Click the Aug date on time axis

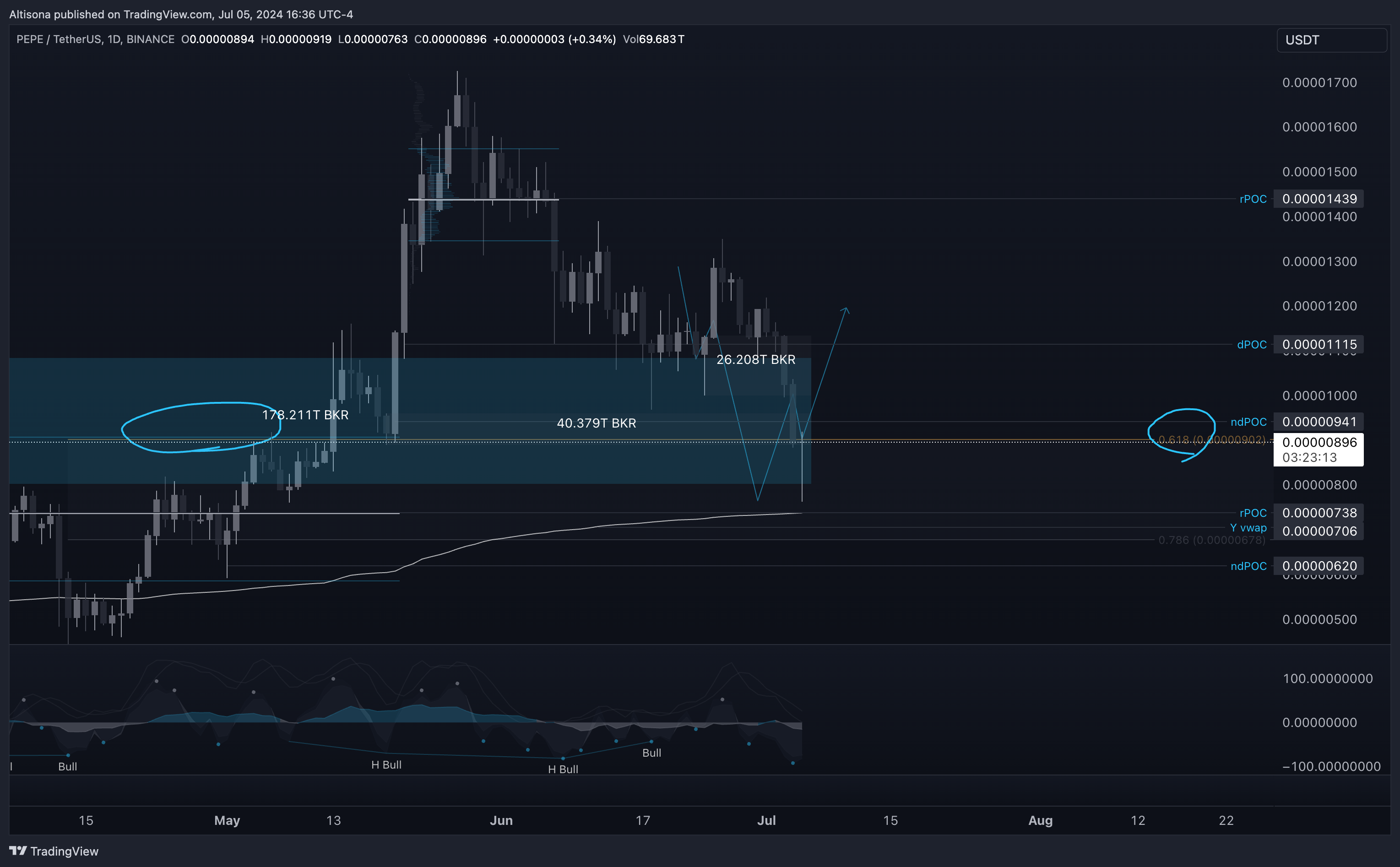click(x=1041, y=821)
